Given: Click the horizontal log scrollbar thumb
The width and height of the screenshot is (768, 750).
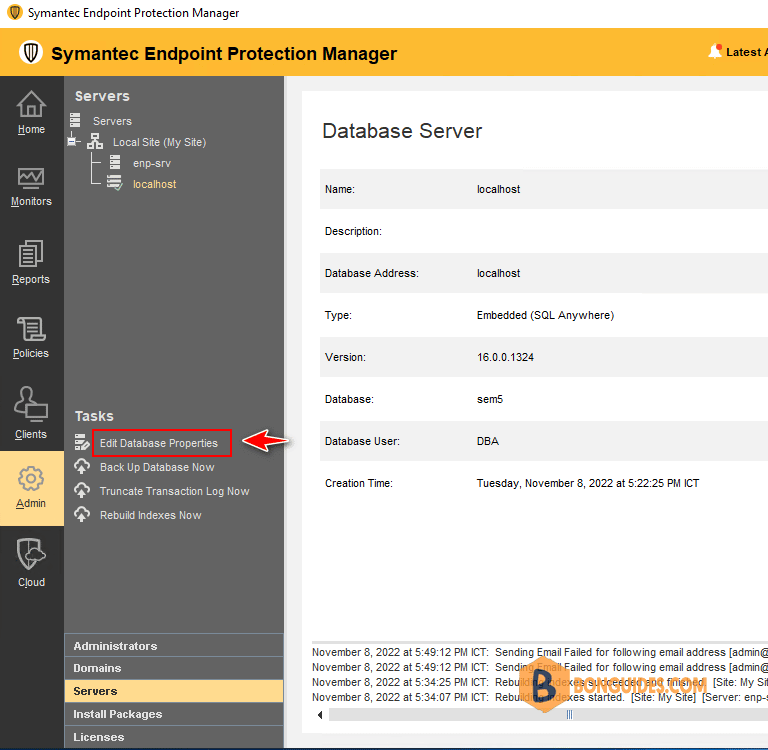Looking at the screenshot, I should pos(568,715).
